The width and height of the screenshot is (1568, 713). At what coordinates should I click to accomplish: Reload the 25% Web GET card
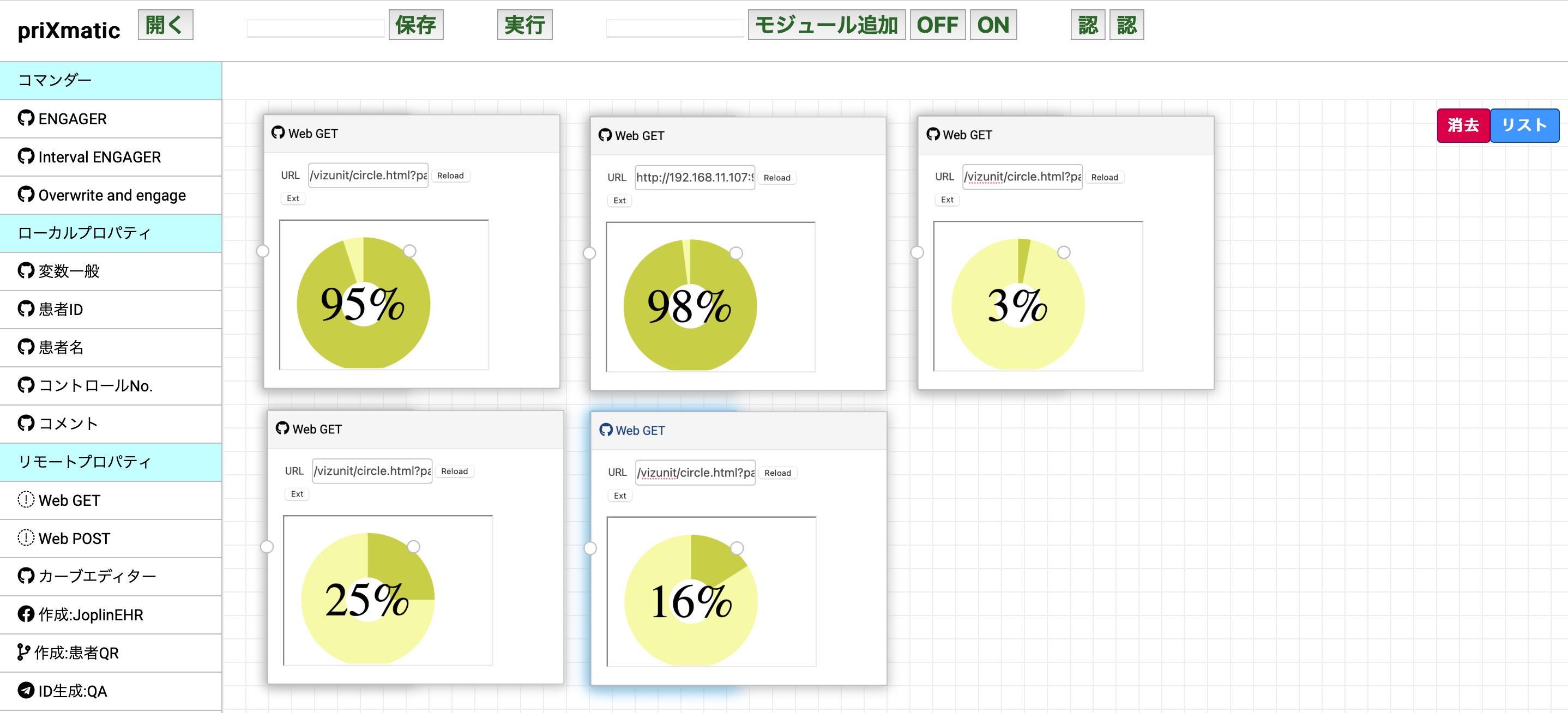tap(455, 471)
